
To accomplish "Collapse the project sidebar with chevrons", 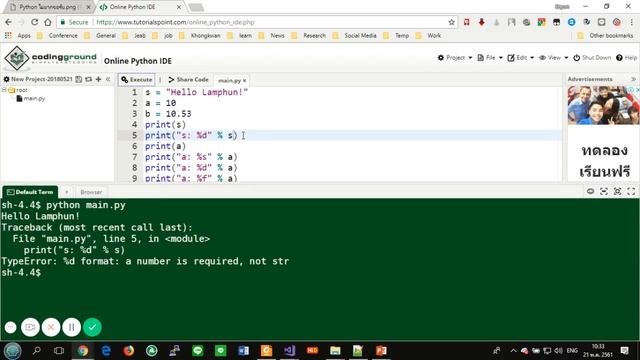I will point(108,79).
